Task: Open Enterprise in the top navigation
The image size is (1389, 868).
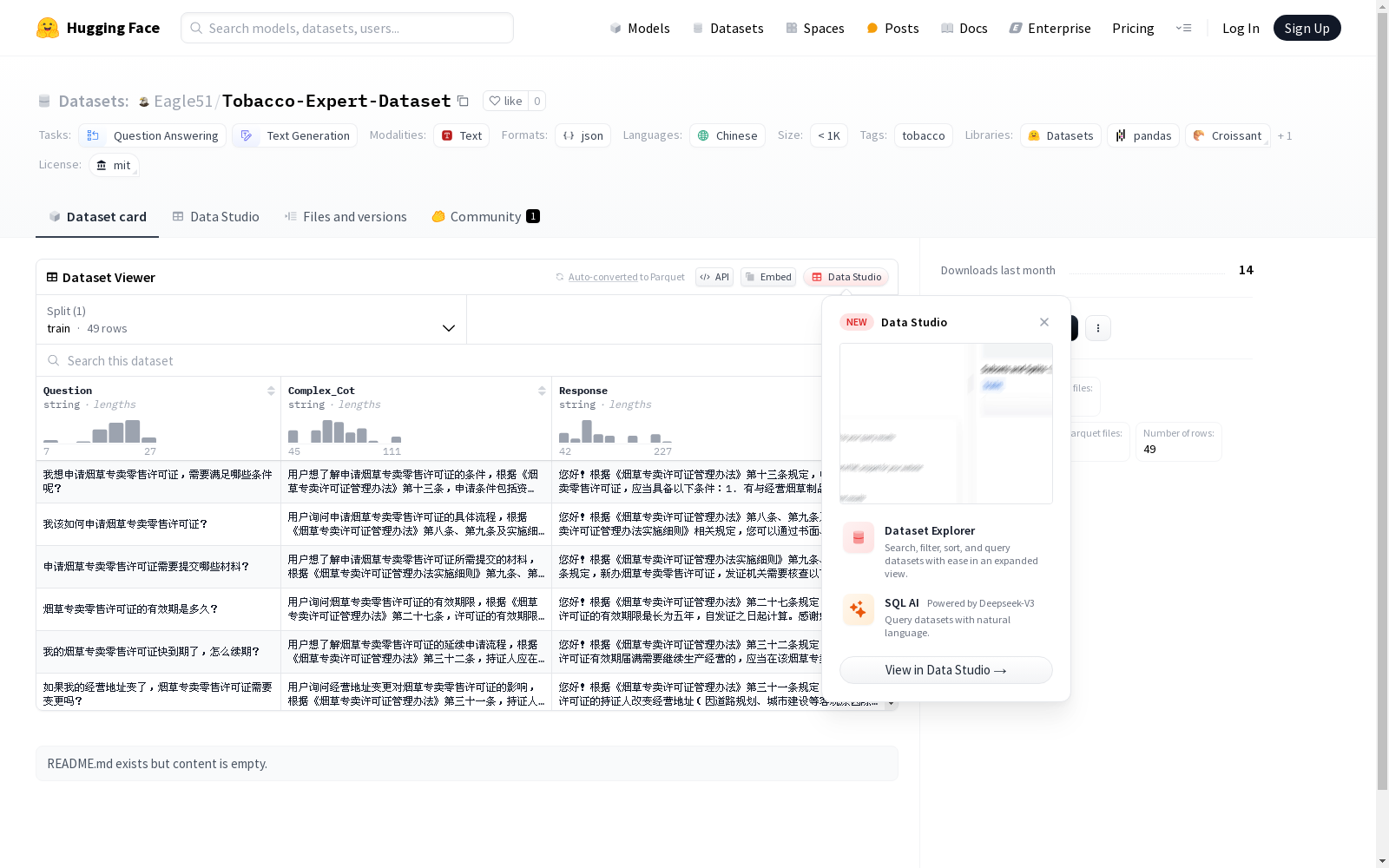Action: (1050, 28)
